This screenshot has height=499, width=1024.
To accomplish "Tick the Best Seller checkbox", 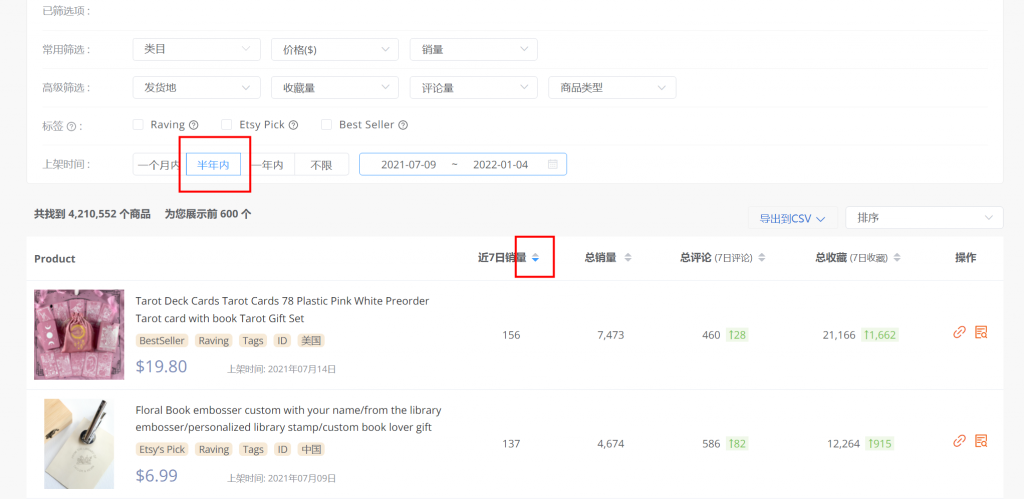I will pos(327,125).
